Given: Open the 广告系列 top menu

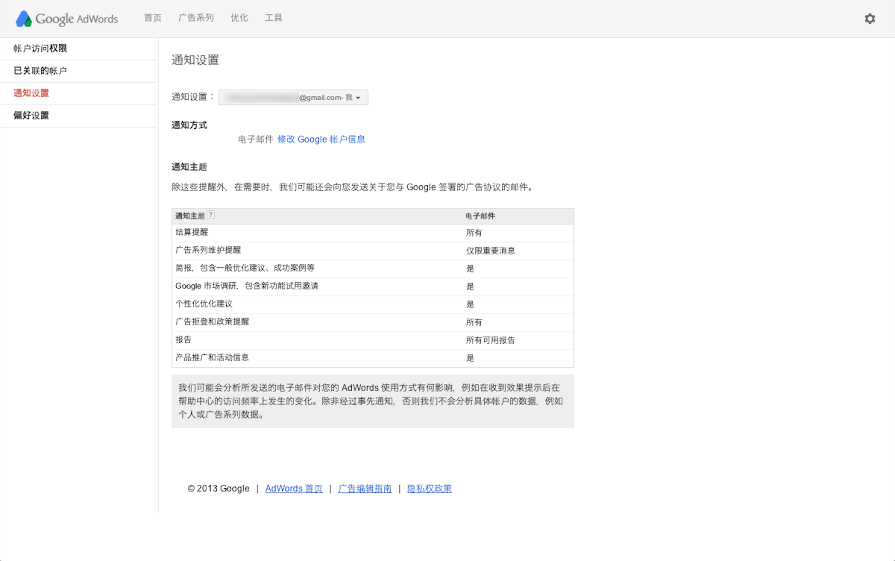Looking at the screenshot, I should [196, 18].
